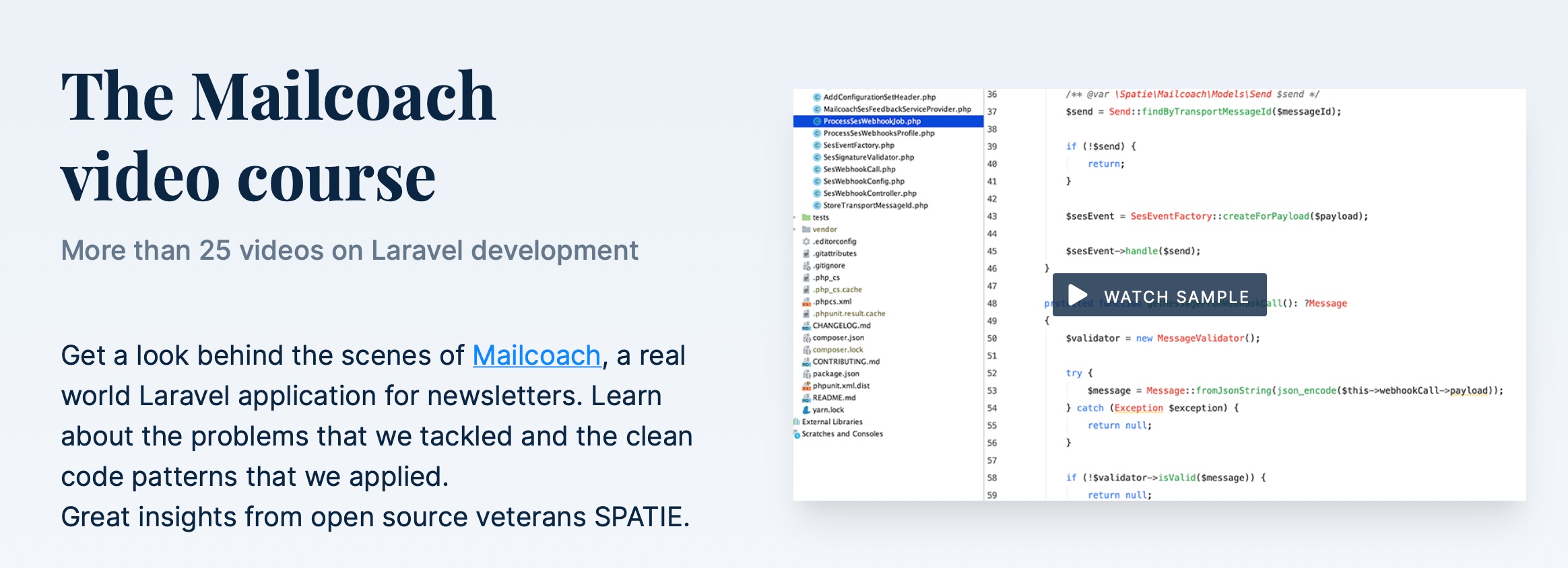Click the package.json file name

836,374
